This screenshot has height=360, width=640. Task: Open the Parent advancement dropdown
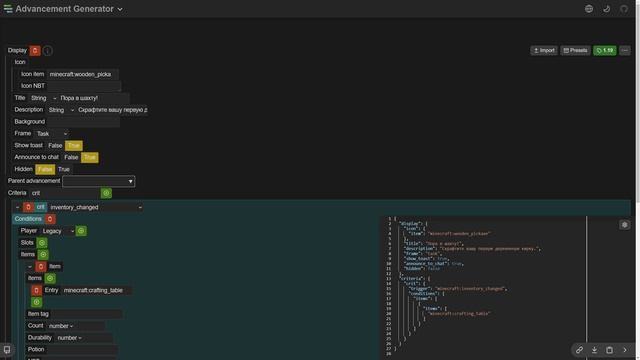[99, 181]
